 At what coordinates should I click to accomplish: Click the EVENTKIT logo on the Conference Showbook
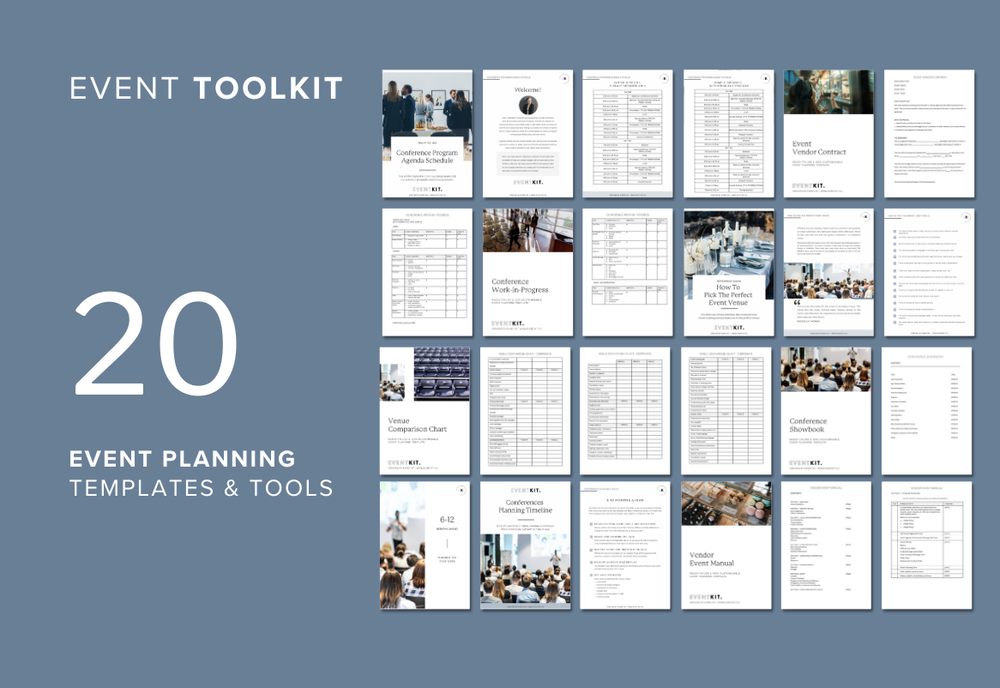(807, 462)
